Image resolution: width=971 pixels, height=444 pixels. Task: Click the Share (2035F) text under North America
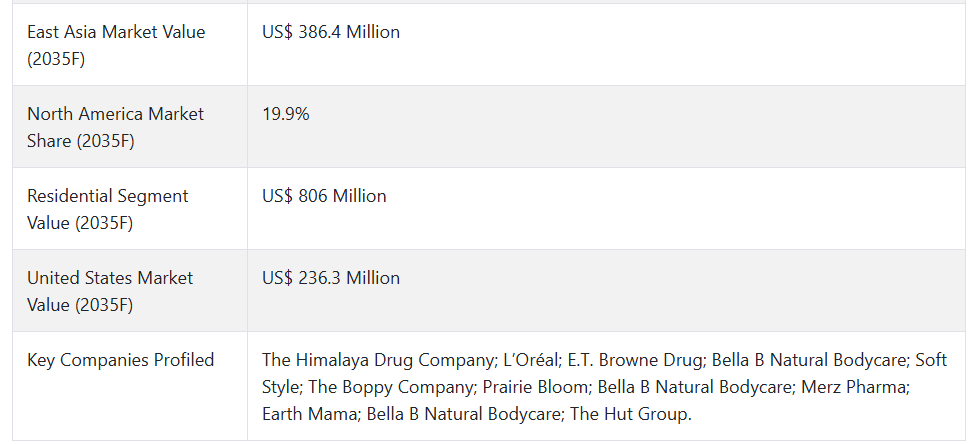81,141
